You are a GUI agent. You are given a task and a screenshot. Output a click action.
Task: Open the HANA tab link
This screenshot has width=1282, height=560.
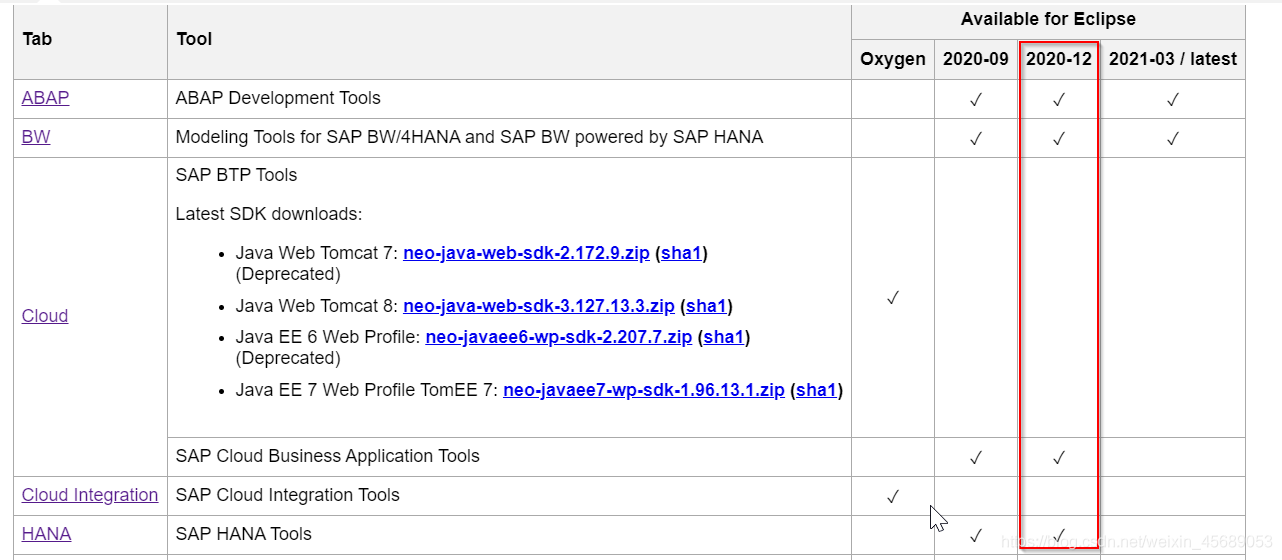[46, 534]
